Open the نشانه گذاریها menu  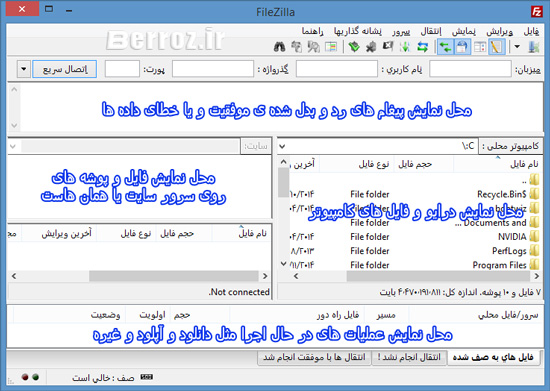click(357, 32)
